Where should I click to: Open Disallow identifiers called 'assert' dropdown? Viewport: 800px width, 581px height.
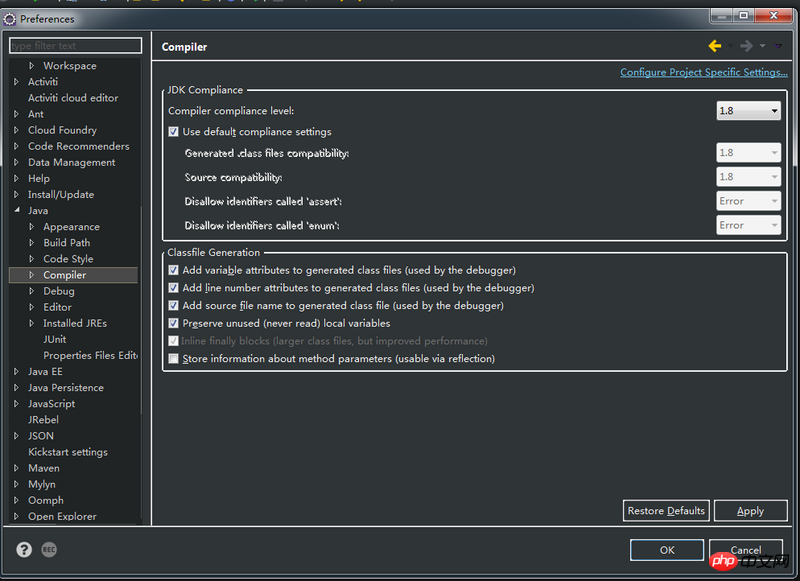748,201
